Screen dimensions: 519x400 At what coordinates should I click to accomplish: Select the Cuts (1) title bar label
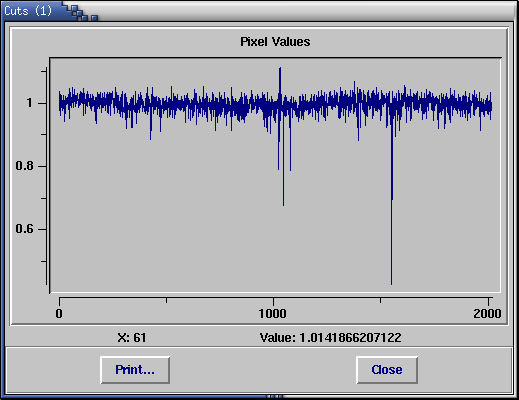28,11
